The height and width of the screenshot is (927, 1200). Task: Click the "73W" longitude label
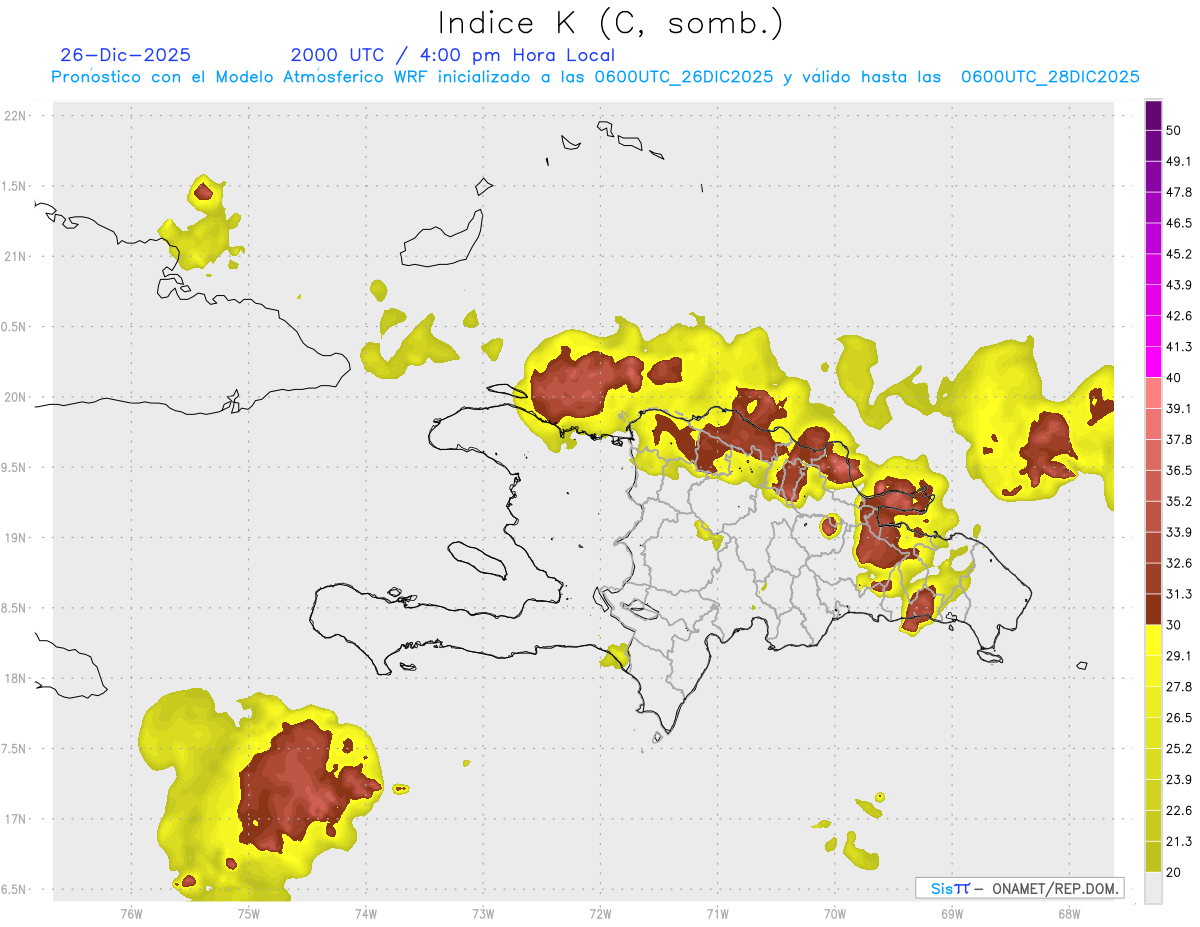click(x=483, y=914)
